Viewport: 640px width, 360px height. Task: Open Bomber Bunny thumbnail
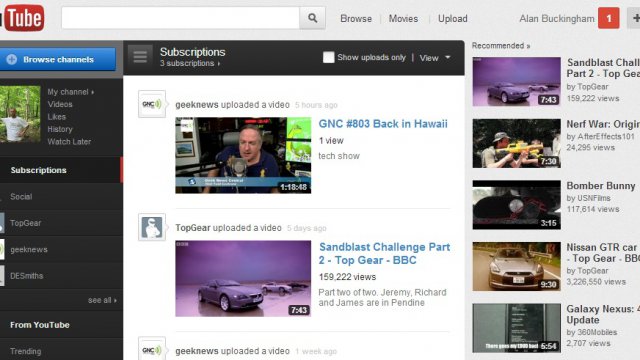click(x=516, y=205)
